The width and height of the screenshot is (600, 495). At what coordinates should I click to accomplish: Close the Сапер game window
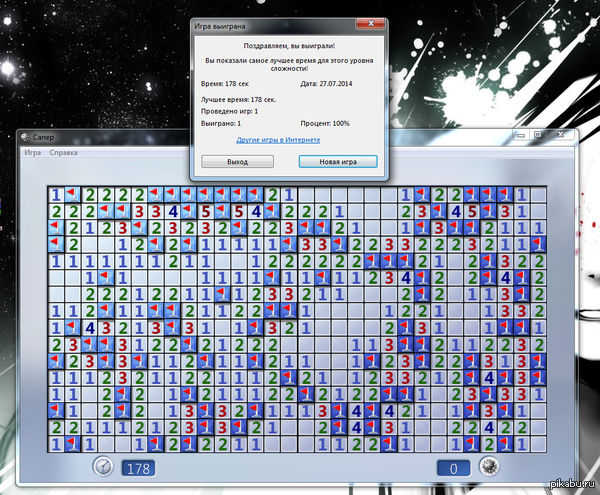coord(558,135)
